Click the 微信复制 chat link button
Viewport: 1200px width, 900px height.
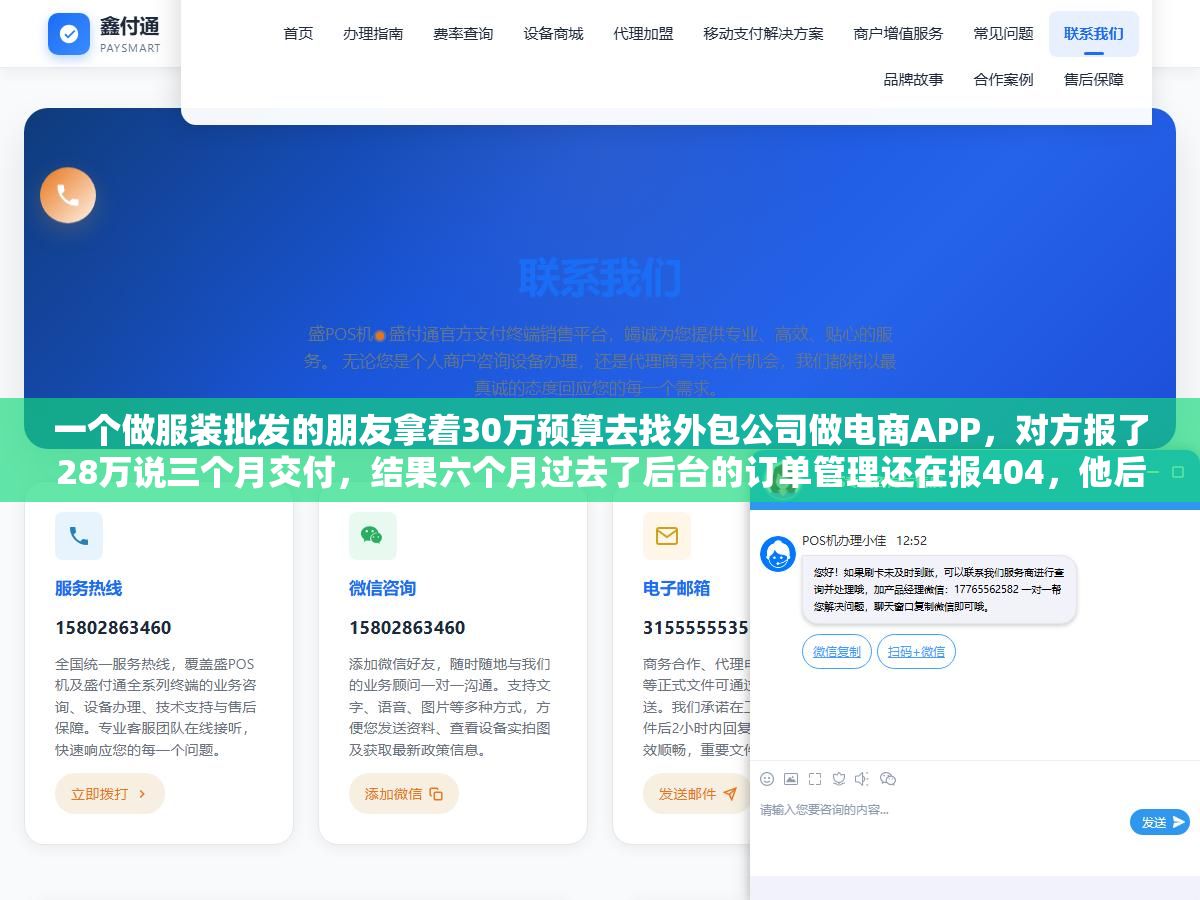pyautogui.click(x=836, y=652)
